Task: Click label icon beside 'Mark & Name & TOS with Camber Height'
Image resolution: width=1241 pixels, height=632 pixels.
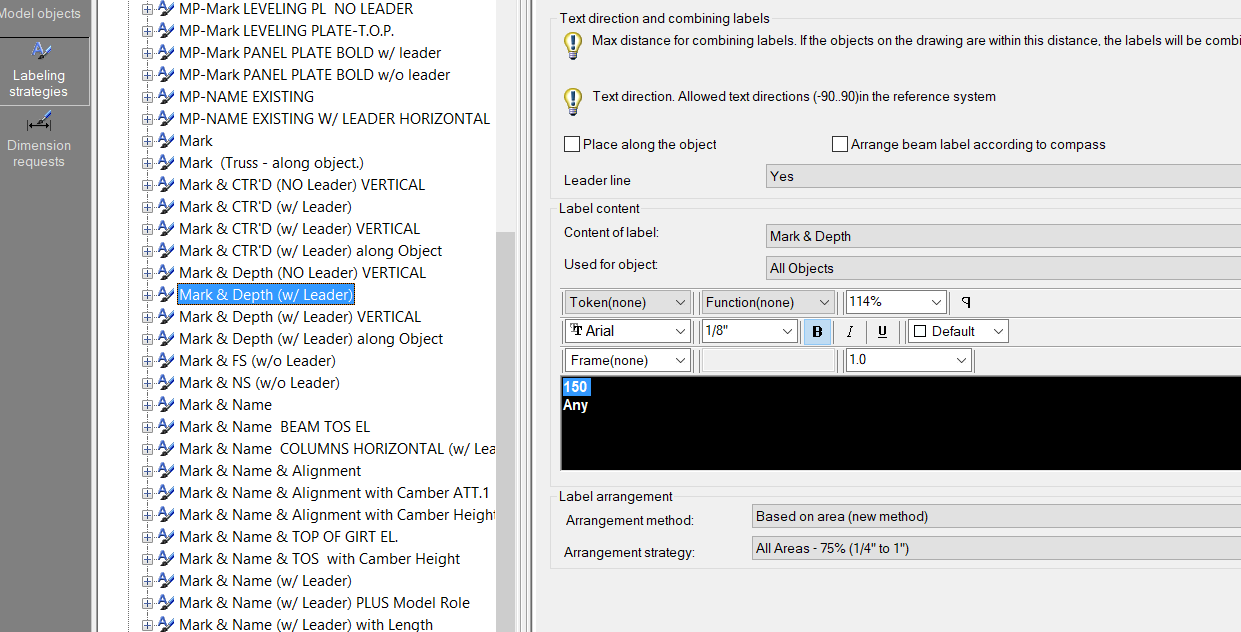Action: (x=166, y=559)
